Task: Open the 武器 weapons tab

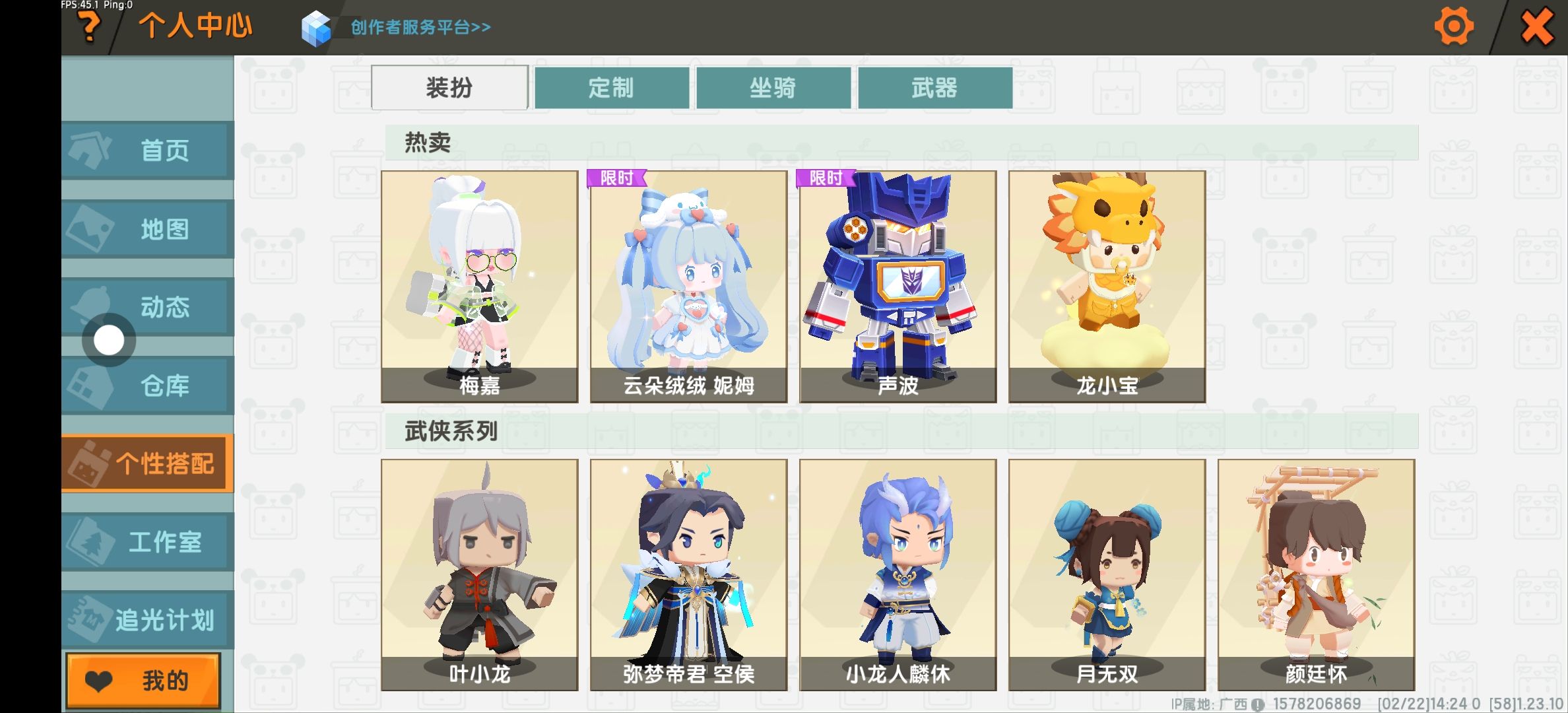Action: click(935, 88)
